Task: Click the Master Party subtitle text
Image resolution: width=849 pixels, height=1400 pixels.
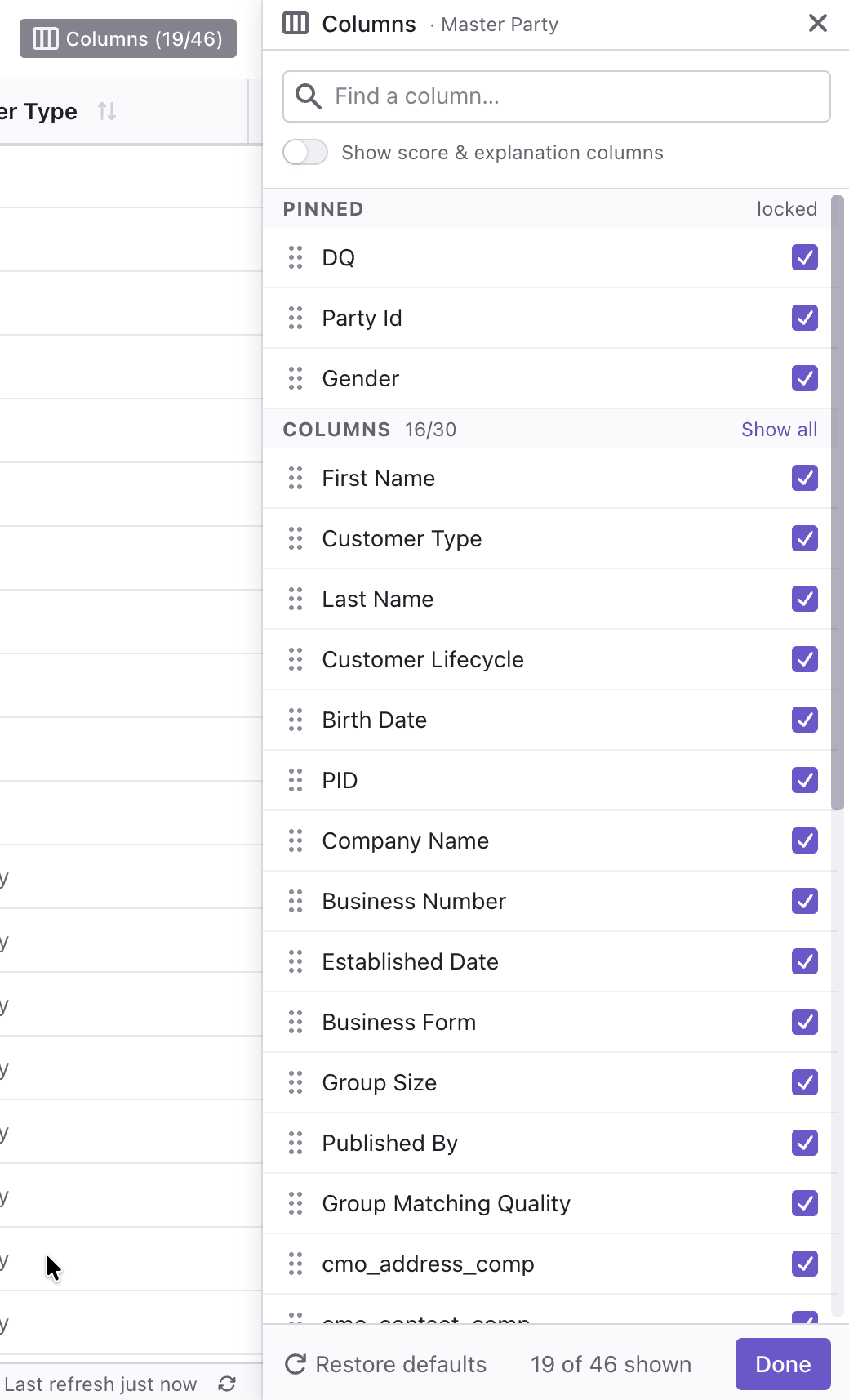Action: [x=500, y=25]
